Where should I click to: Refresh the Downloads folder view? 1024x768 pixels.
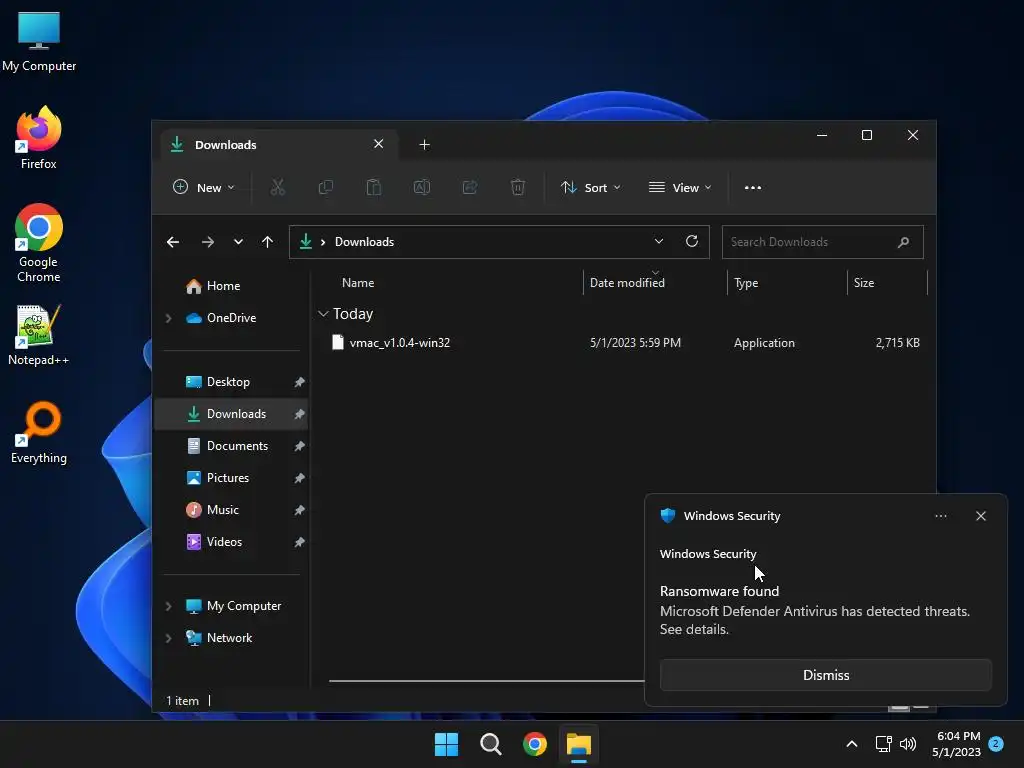(692, 241)
